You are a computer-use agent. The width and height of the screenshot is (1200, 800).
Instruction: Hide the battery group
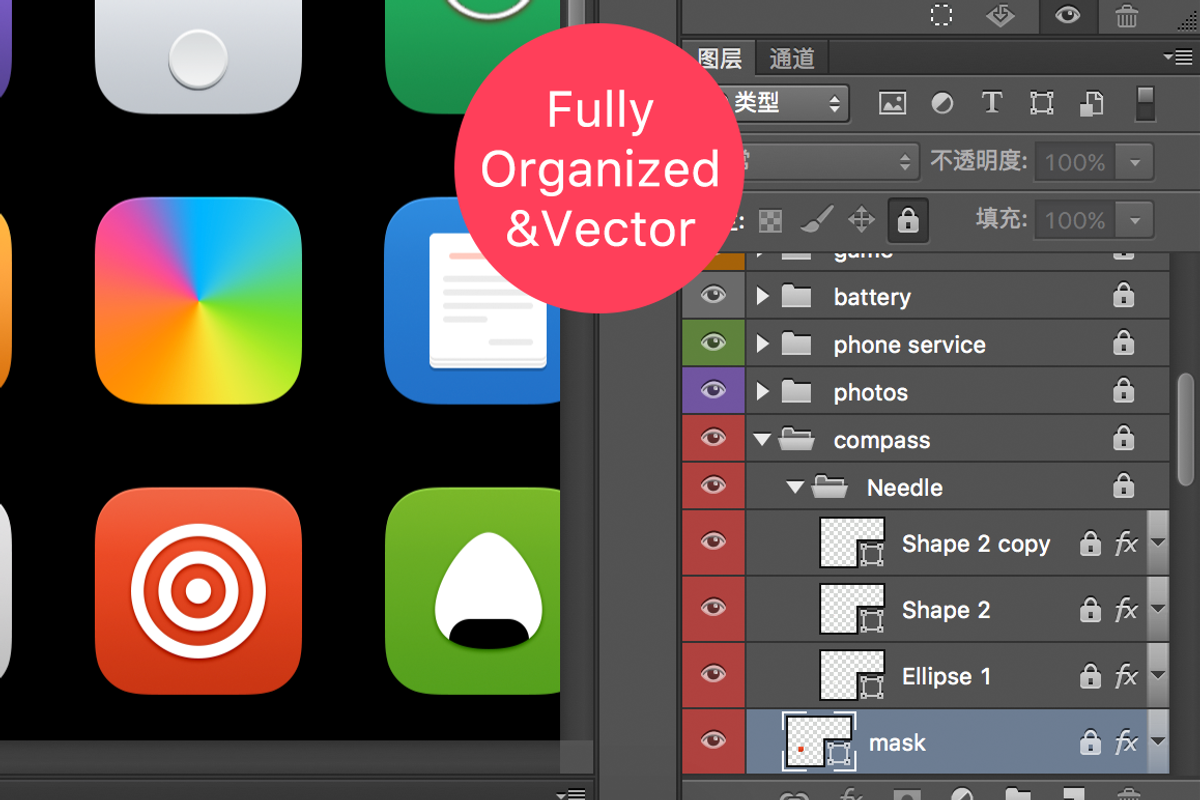click(x=713, y=296)
